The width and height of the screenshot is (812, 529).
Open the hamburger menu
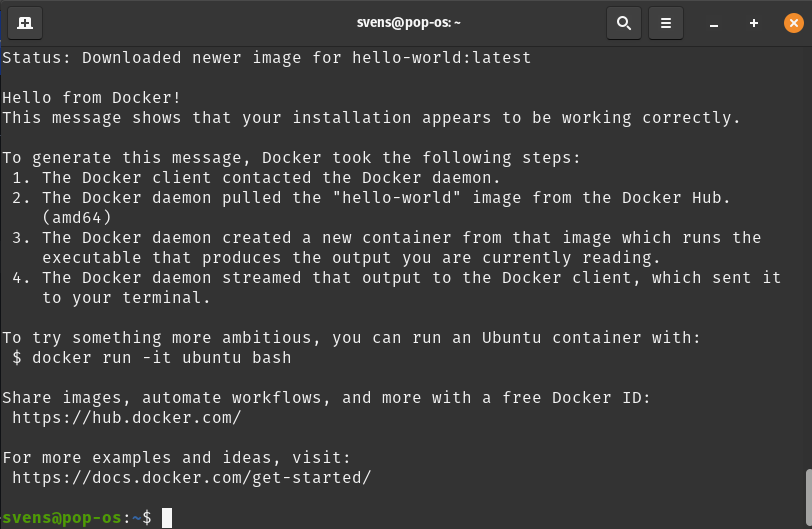point(665,23)
